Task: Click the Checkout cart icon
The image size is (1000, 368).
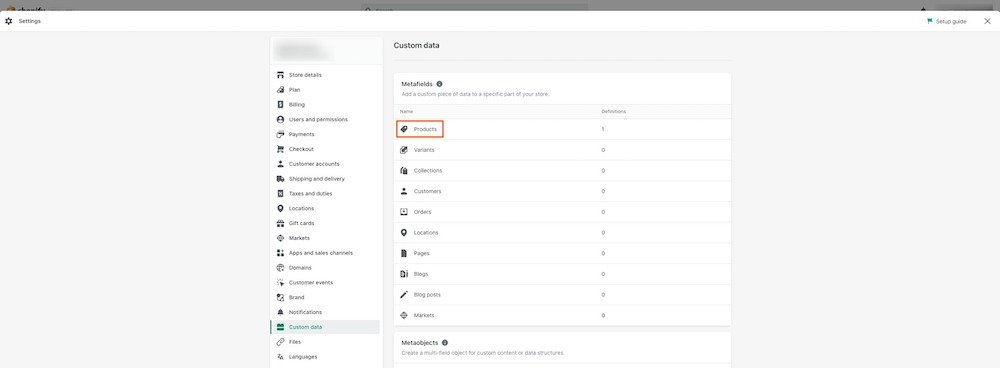Action: (281, 149)
